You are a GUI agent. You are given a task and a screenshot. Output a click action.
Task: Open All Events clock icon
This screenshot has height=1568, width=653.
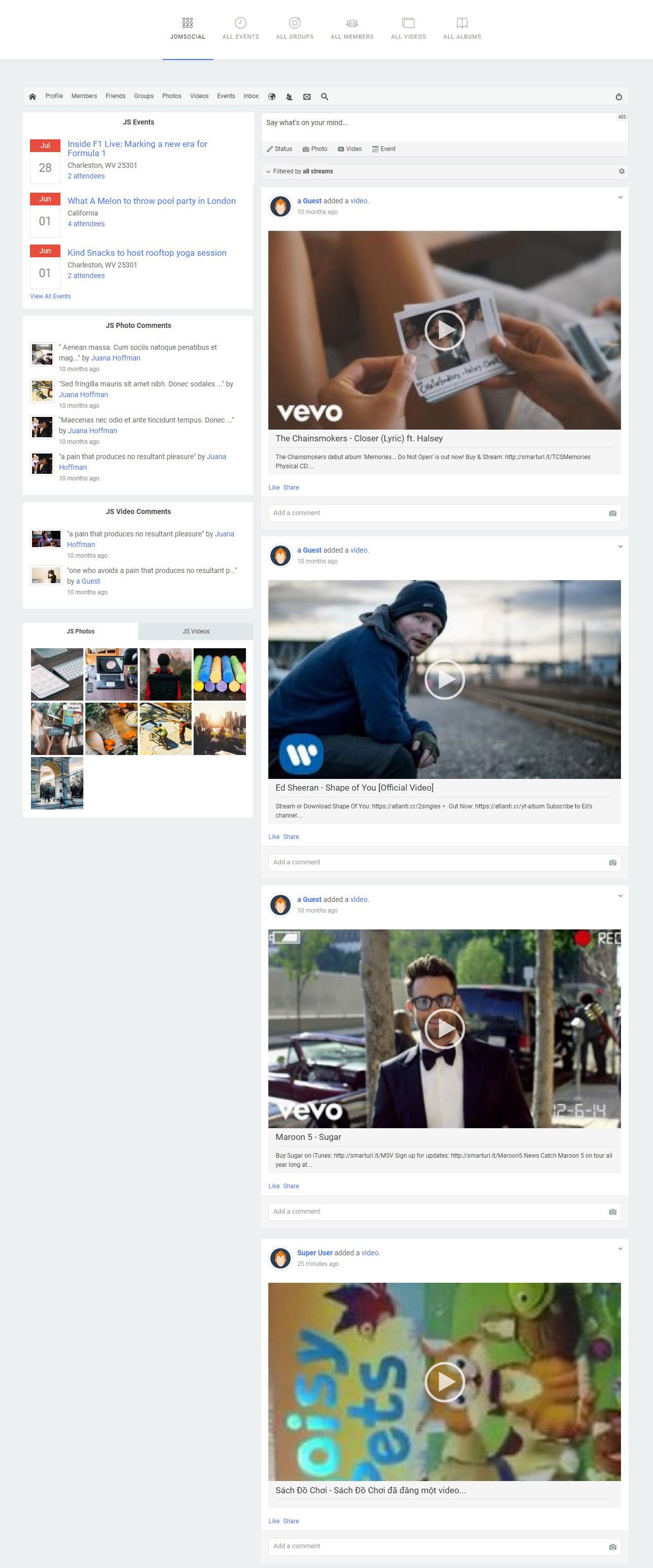[240, 23]
